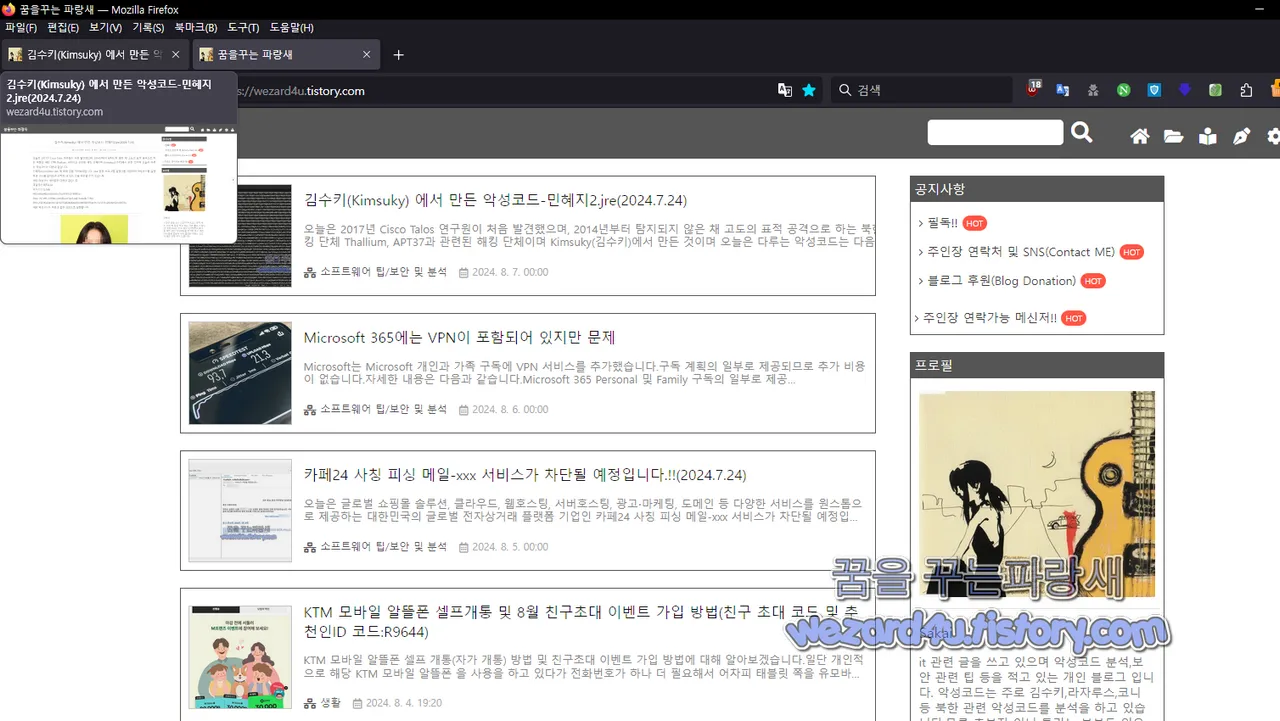
Task: Click the guitar profile image
Action: pos(1037,494)
